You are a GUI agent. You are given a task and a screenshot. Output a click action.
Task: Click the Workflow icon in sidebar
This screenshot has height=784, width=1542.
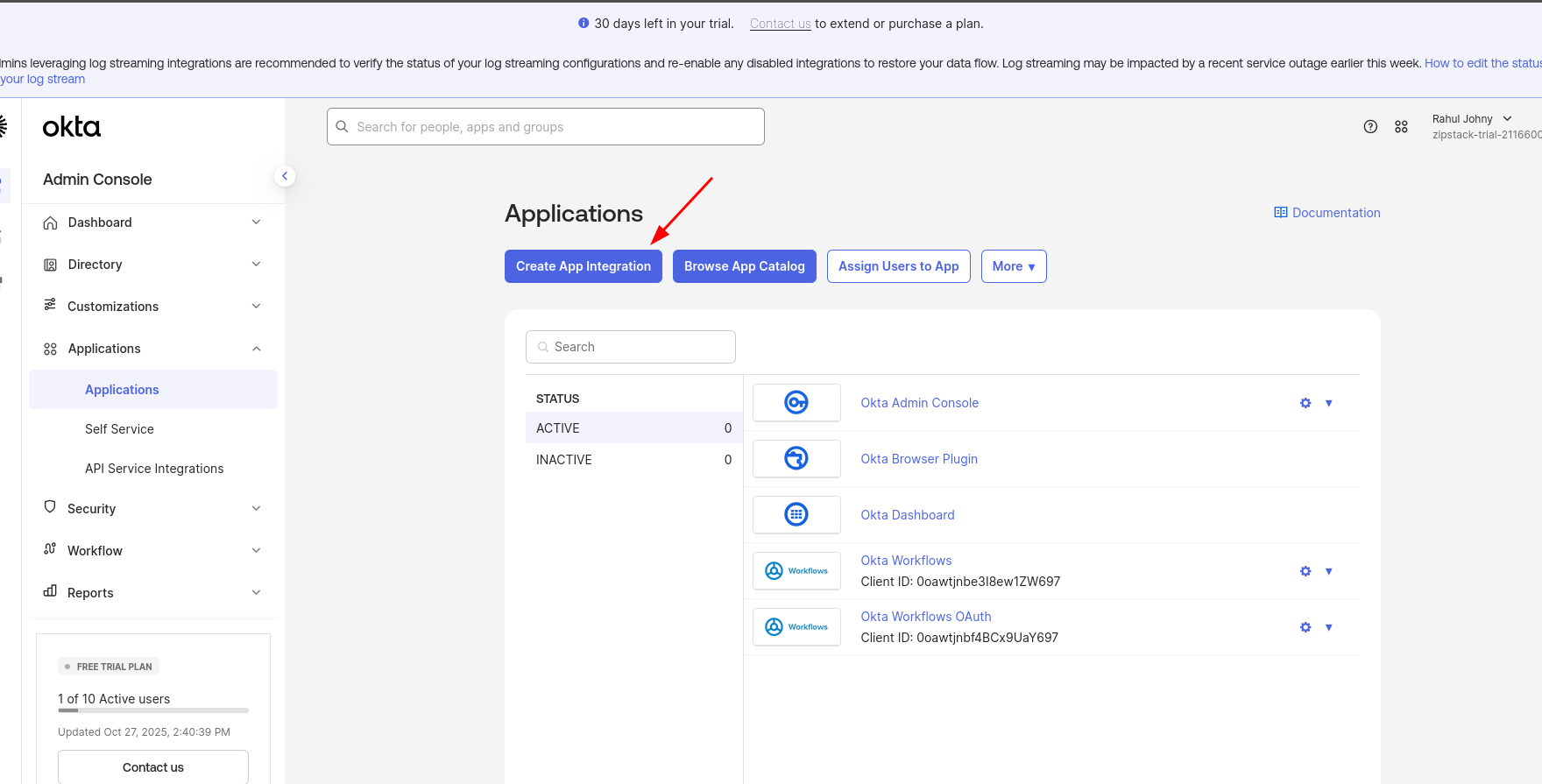coord(50,549)
